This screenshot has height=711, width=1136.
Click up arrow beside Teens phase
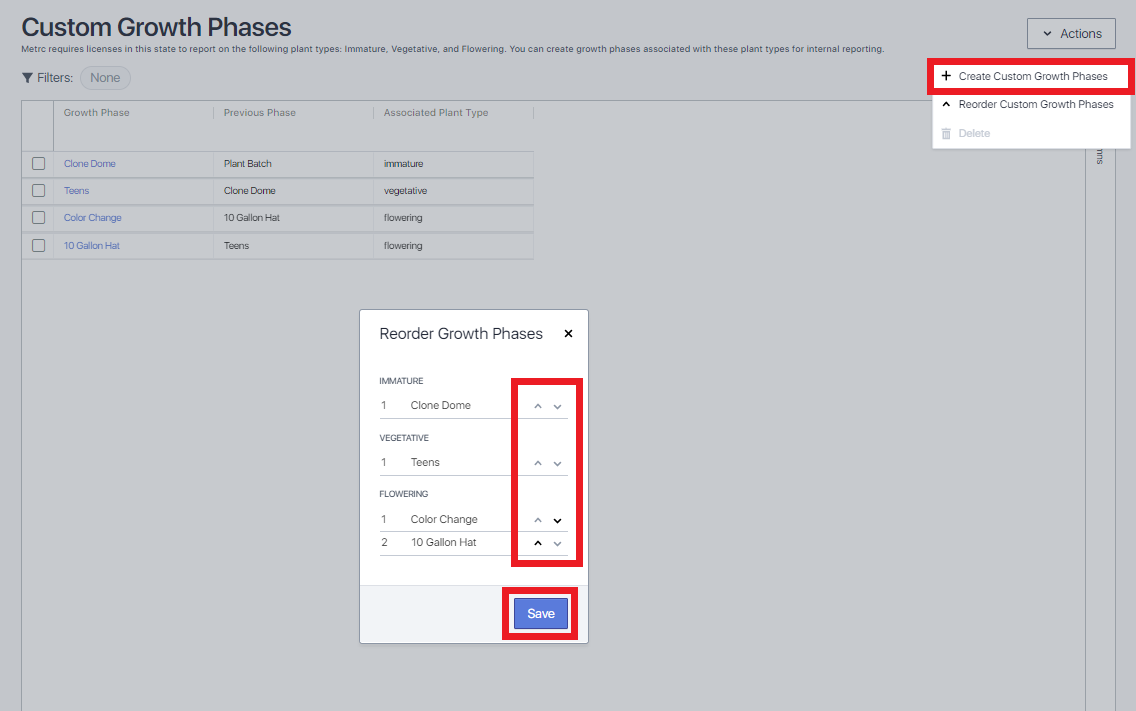(538, 463)
